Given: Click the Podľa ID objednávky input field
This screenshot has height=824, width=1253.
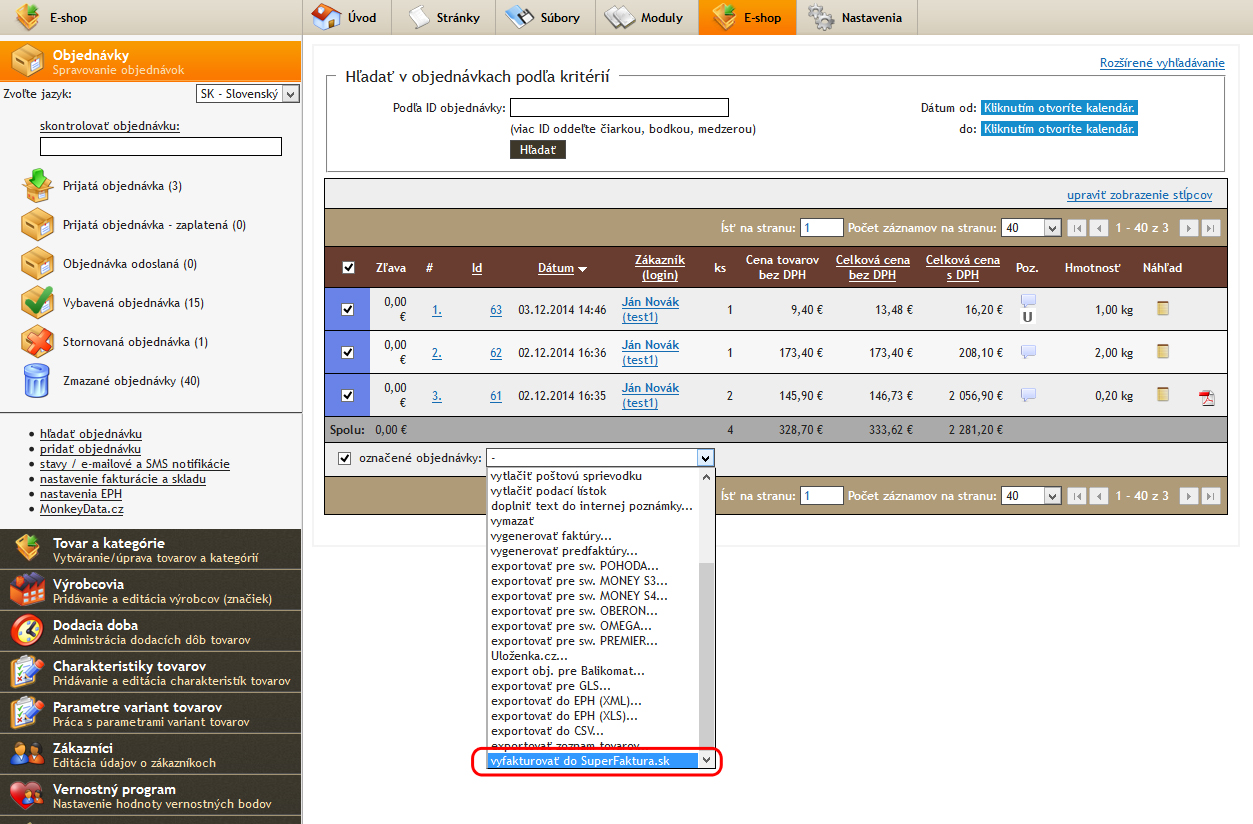Looking at the screenshot, I should pyautogui.click(x=619, y=108).
